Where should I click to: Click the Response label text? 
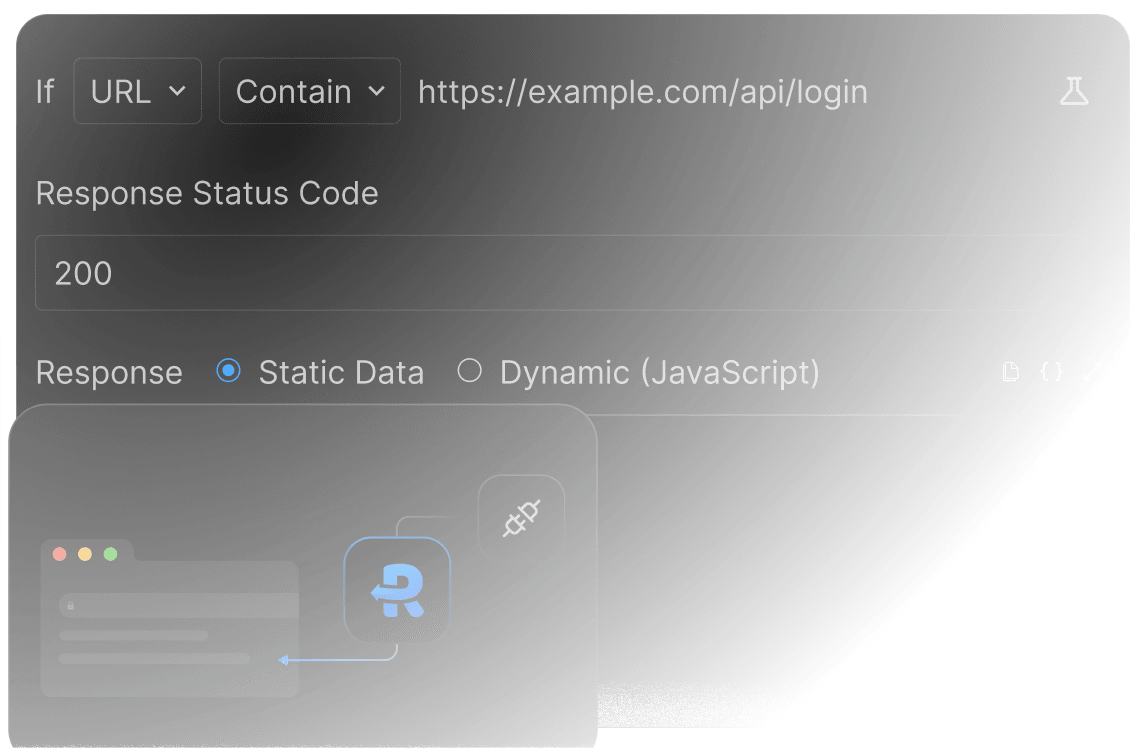pos(109,373)
